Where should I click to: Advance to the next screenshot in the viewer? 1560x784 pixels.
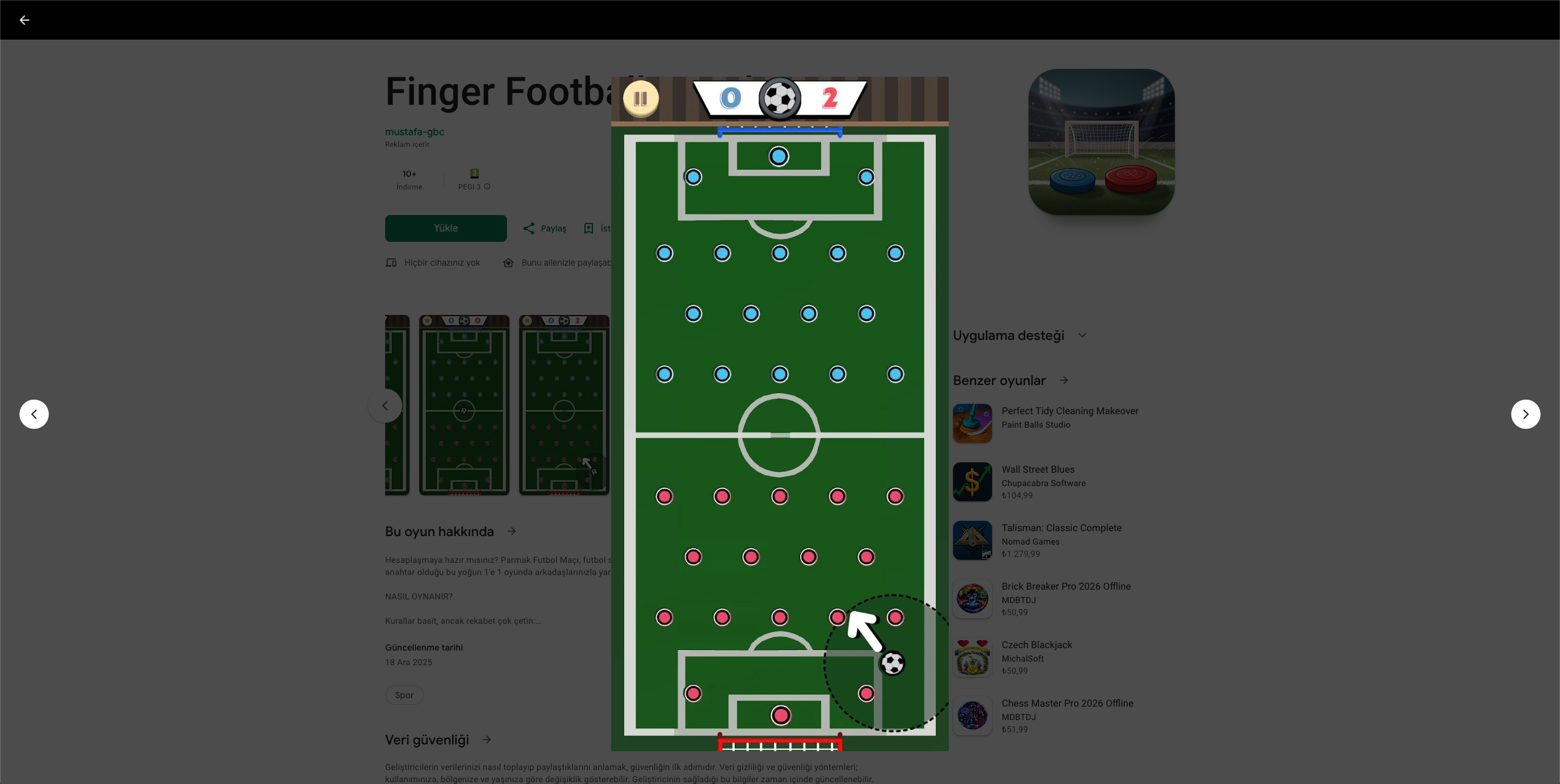1525,414
